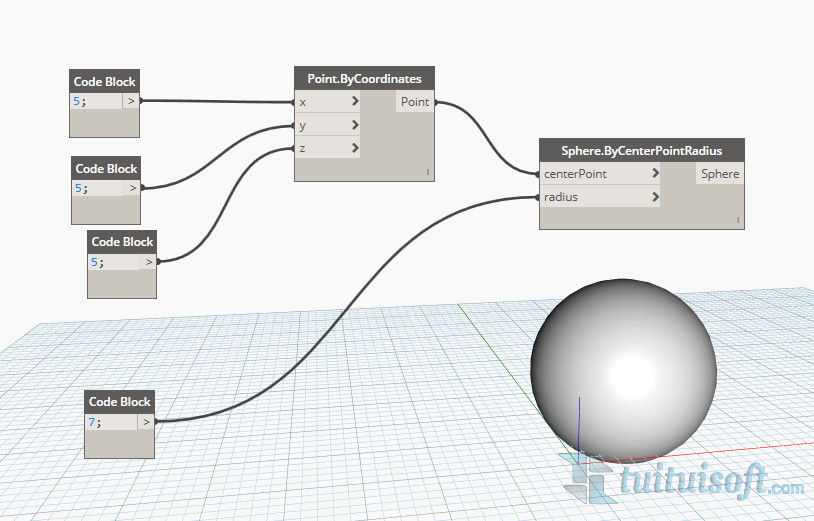Screen dimensions: 814x521
Task: Click the code field containing 7;
Action: pos(110,422)
